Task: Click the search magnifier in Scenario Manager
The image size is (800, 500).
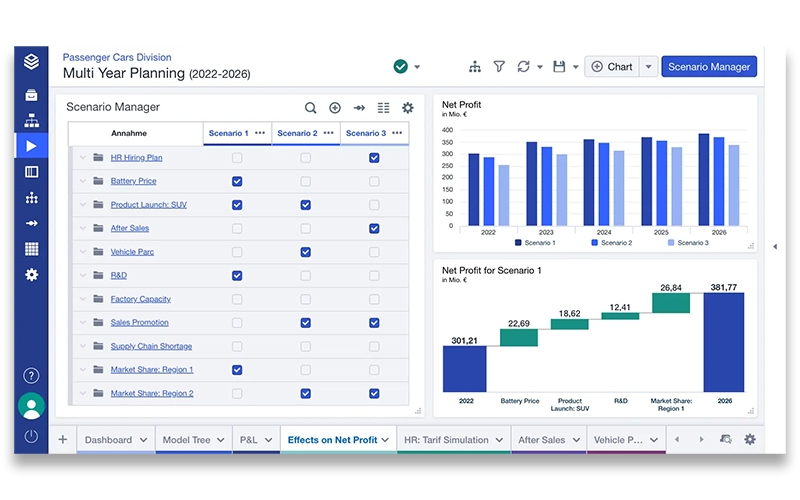Action: 311,108
